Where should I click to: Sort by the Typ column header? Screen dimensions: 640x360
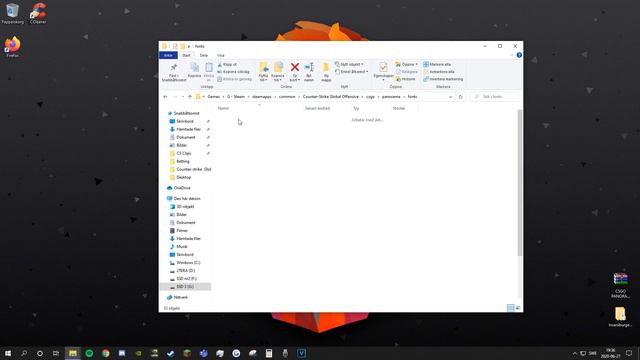pyautogui.click(x=356, y=109)
